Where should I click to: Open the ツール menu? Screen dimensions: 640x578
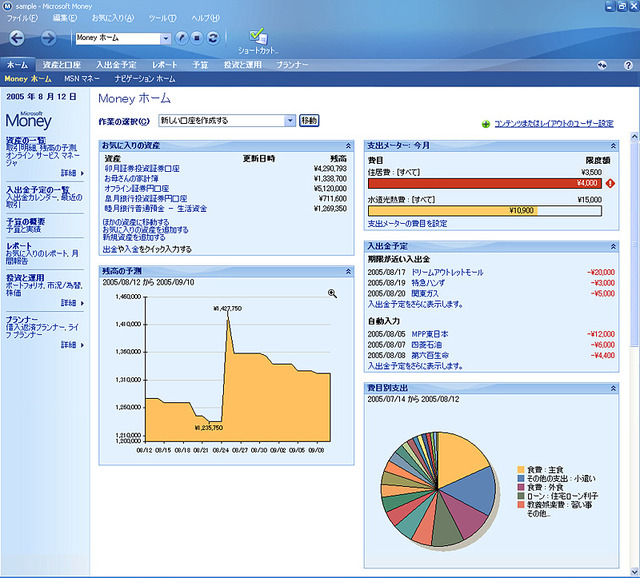pyautogui.click(x=162, y=18)
